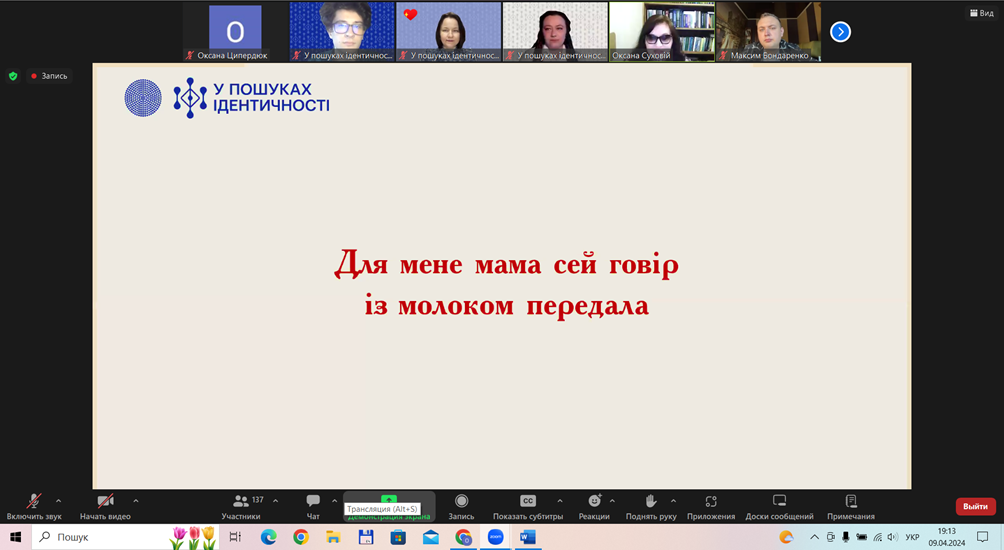Start camera with Начать видео
This screenshot has width=1004, height=550.
105,503
